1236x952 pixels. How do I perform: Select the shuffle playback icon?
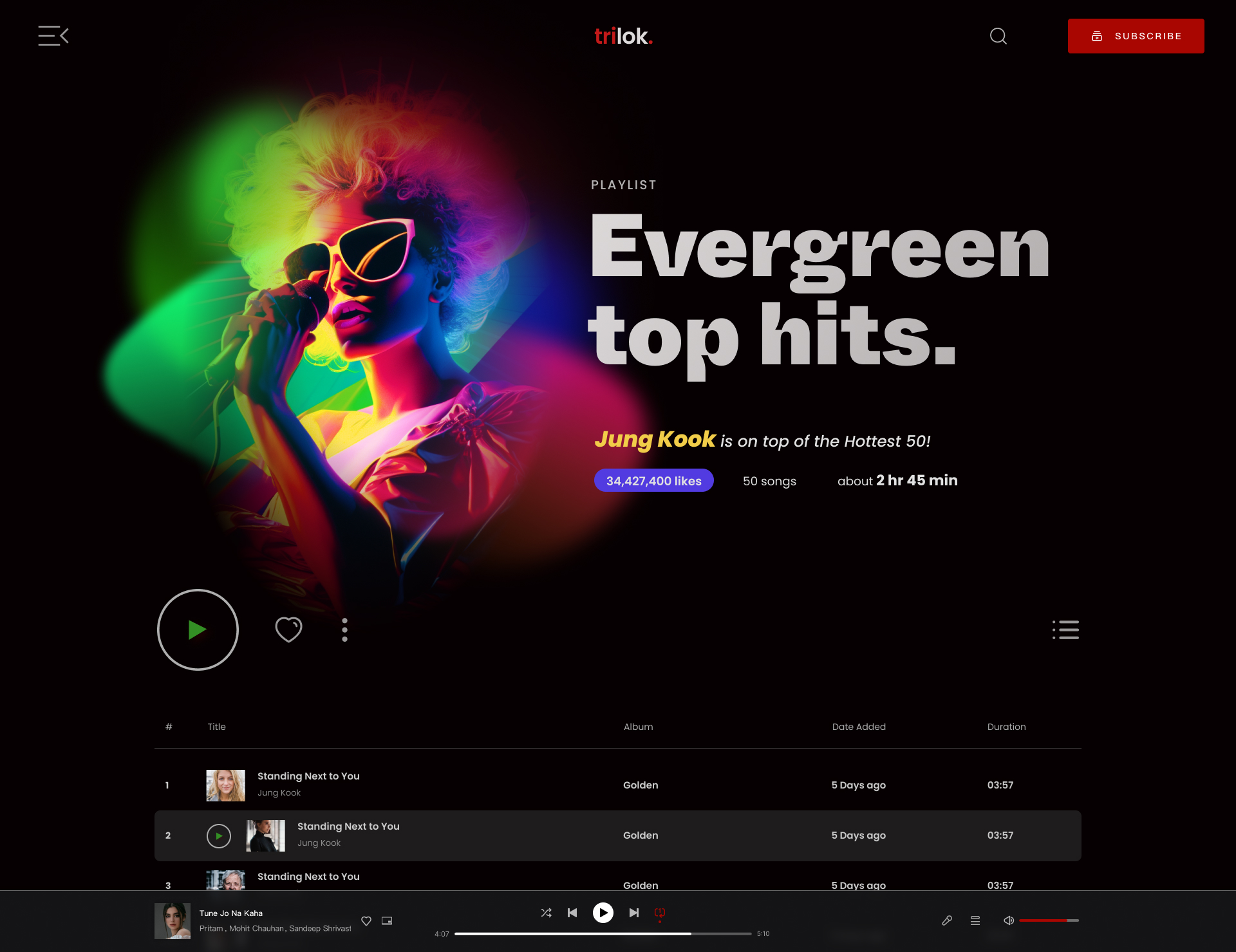tap(546, 912)
